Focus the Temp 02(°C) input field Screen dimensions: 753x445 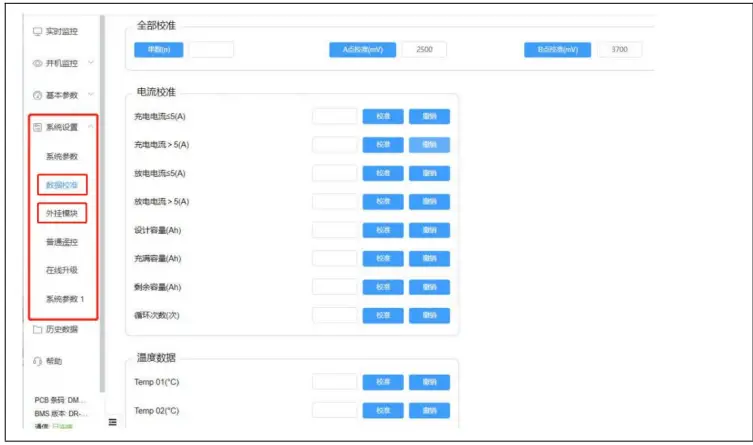point(335,410)
